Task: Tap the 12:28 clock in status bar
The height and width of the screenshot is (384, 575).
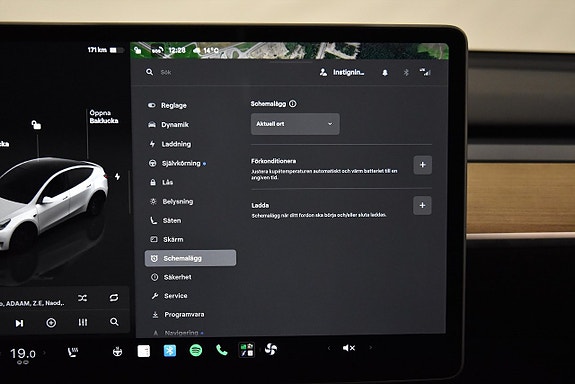Action: coord(177,50)
